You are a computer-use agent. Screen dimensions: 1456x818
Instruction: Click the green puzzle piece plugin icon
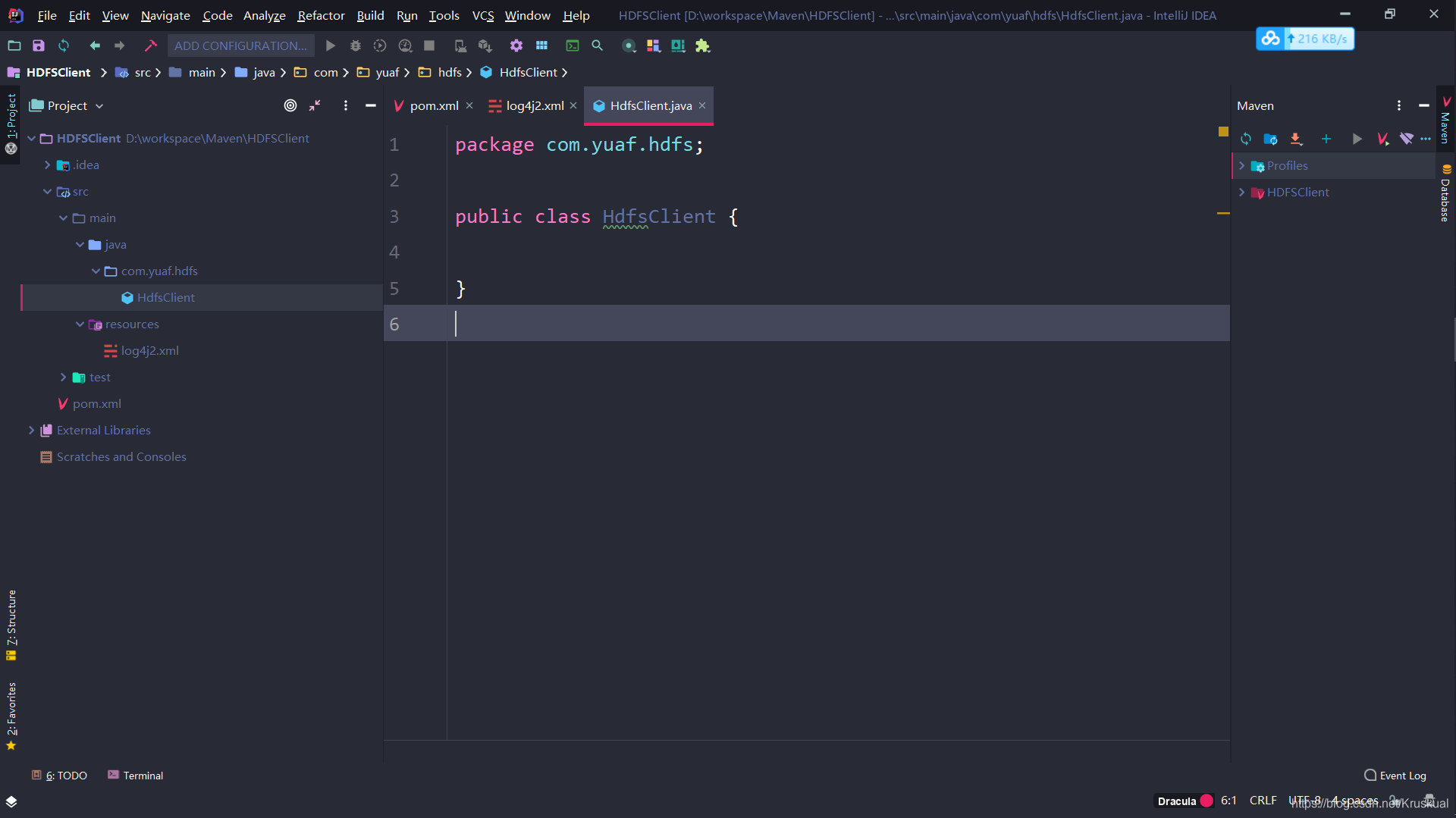tap(703, 45)
